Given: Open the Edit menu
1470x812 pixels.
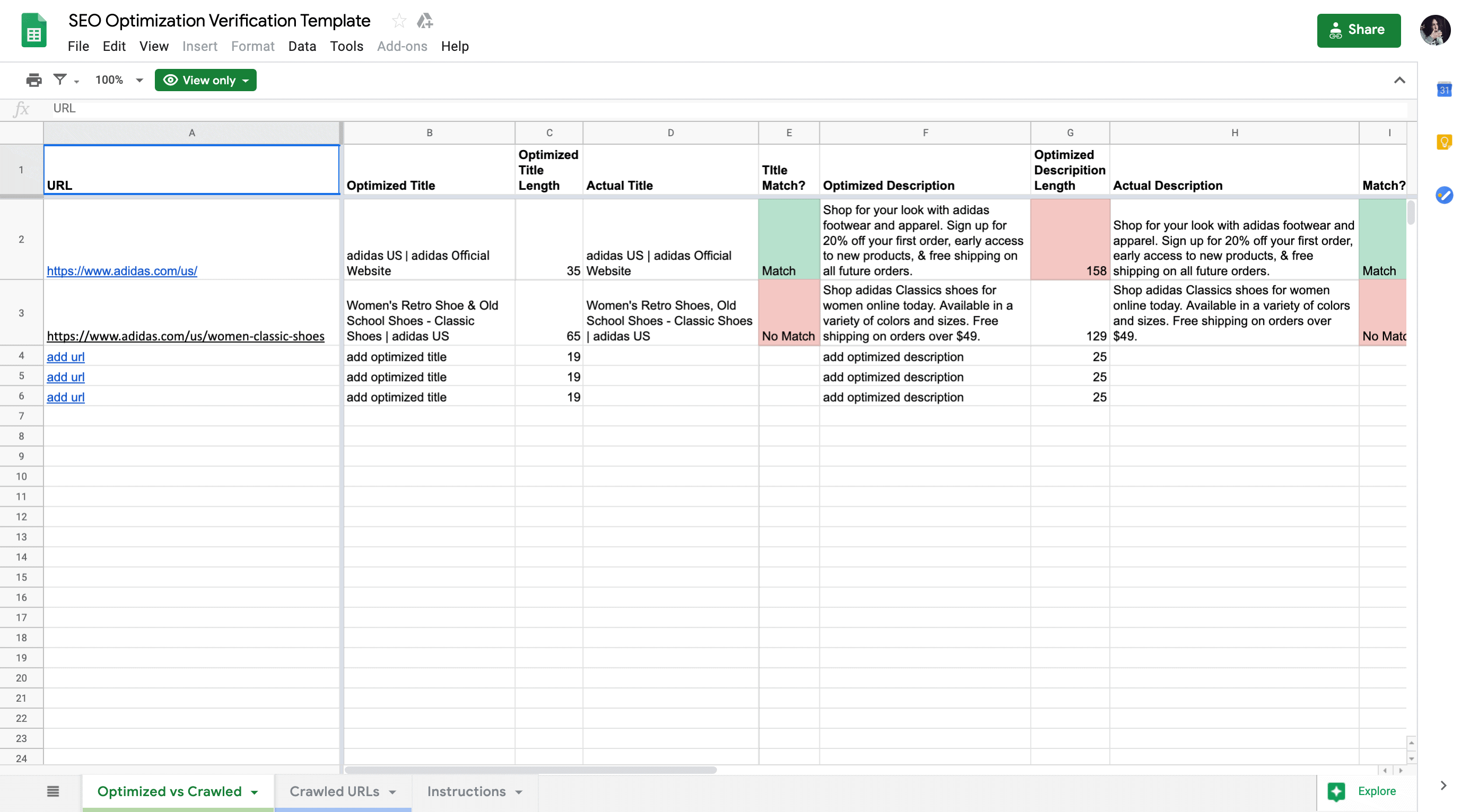Looking at the screenshot, I should (x=114, y=46).
